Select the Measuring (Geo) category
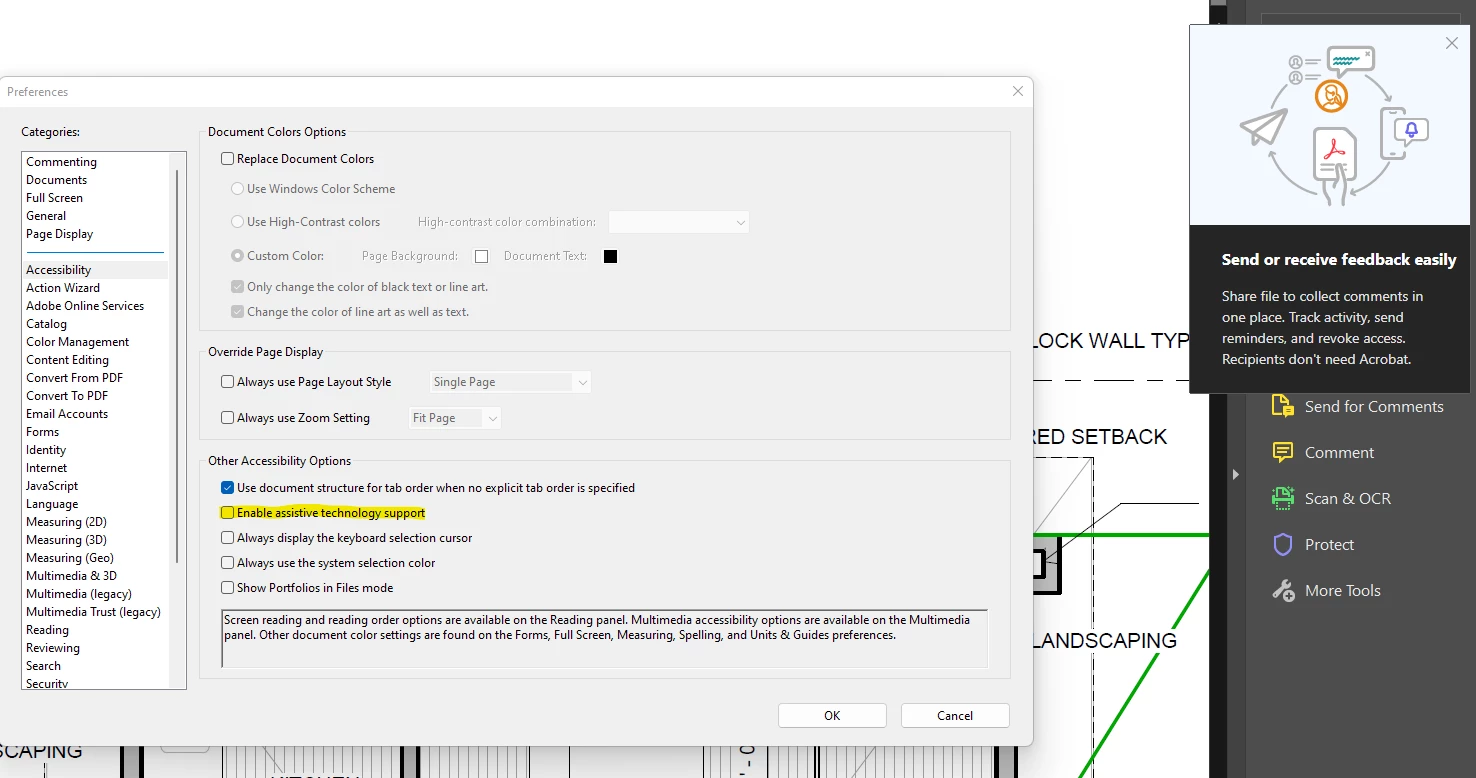This screenshot has width=1476, height=778. pyautogui.click(x=70, y=558)
